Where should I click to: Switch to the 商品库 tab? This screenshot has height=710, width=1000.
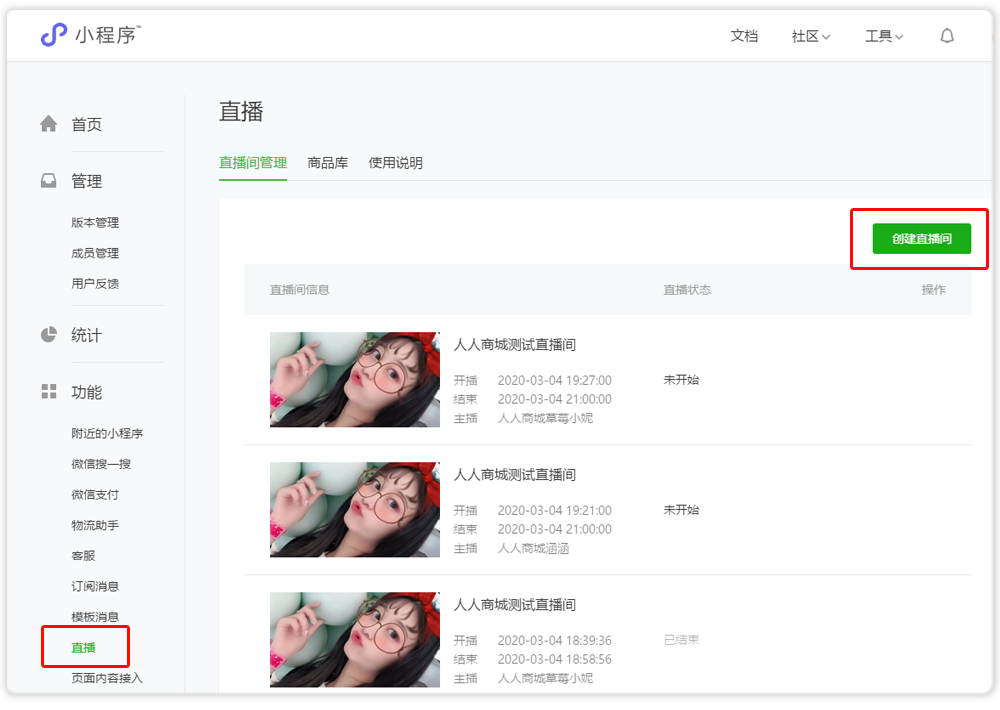[327, 163]
